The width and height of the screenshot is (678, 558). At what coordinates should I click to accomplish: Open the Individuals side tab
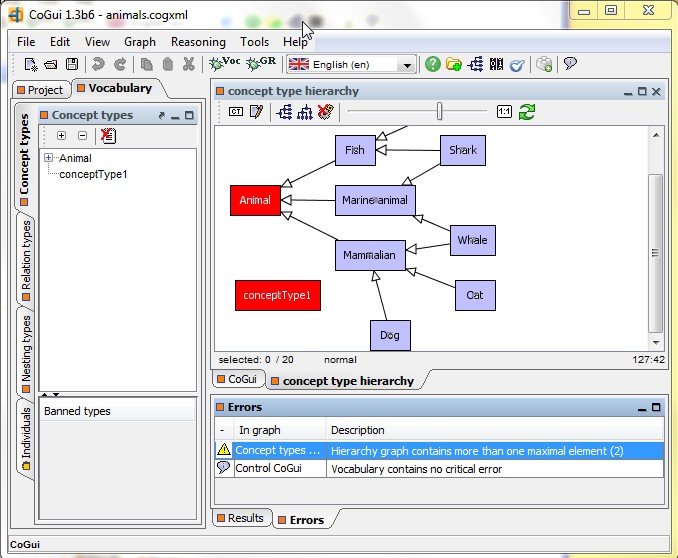coord(26,438)
